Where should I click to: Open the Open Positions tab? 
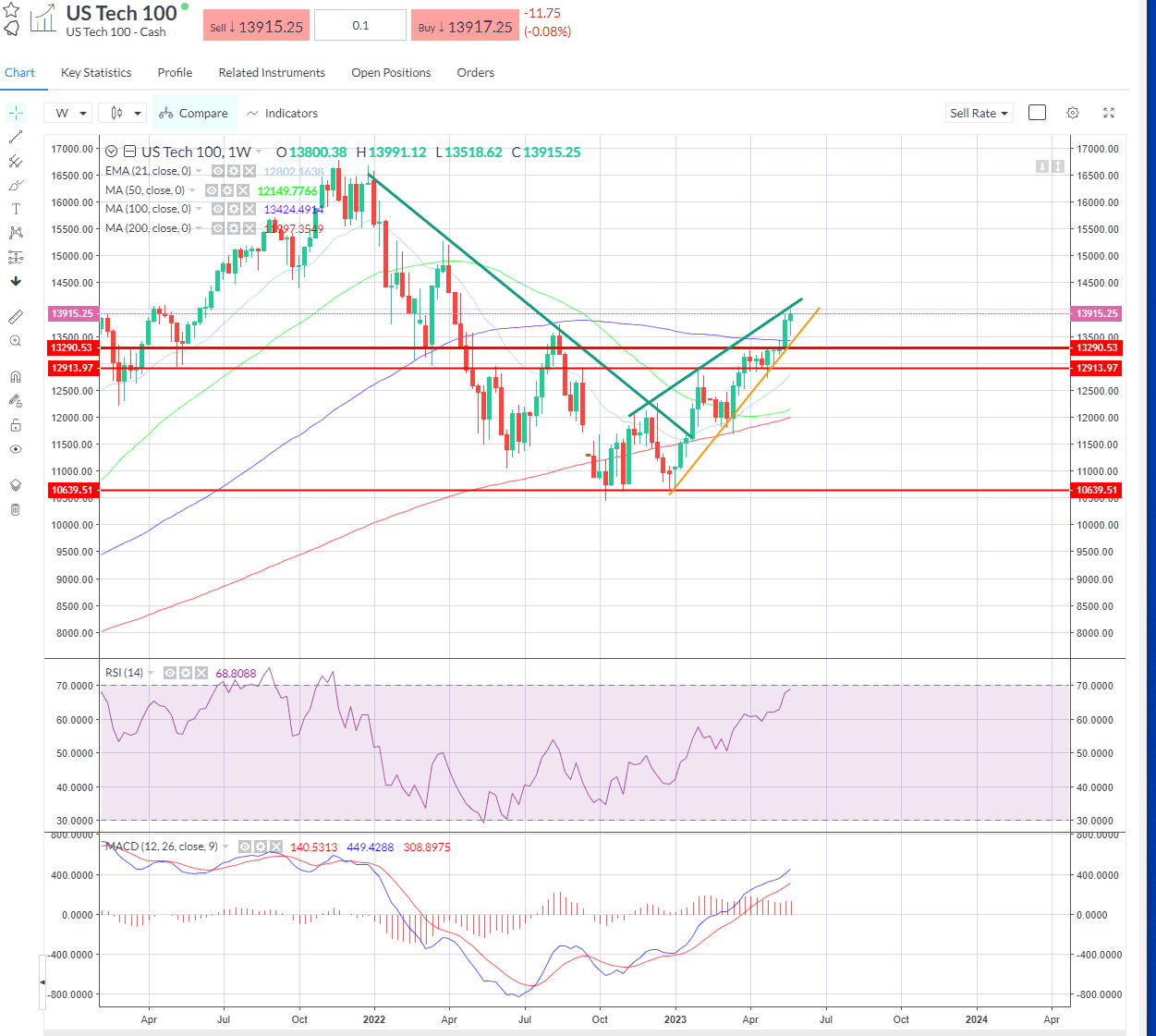391,72
